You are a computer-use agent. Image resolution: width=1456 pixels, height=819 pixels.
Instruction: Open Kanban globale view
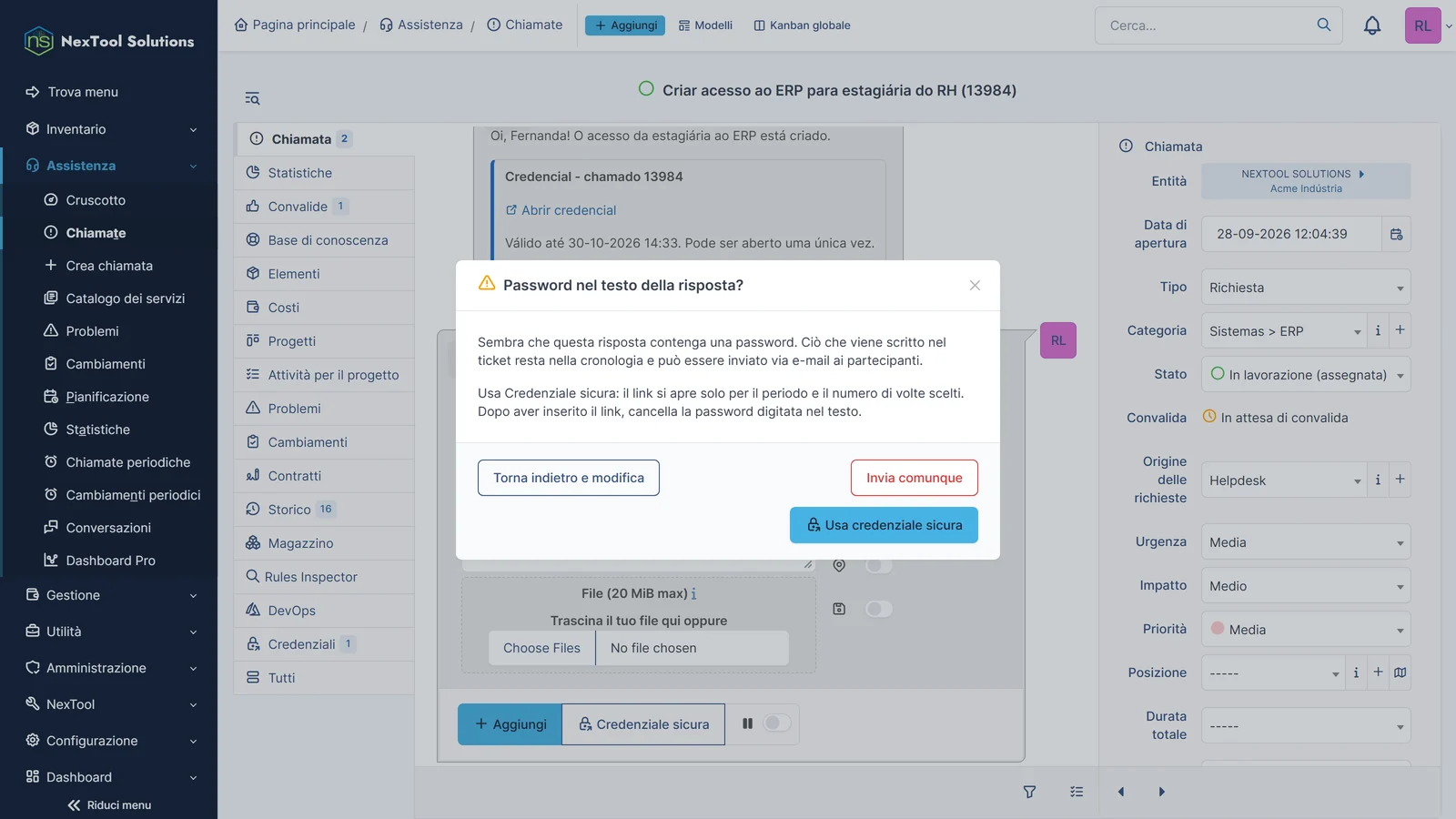click(x=802, y=25)
